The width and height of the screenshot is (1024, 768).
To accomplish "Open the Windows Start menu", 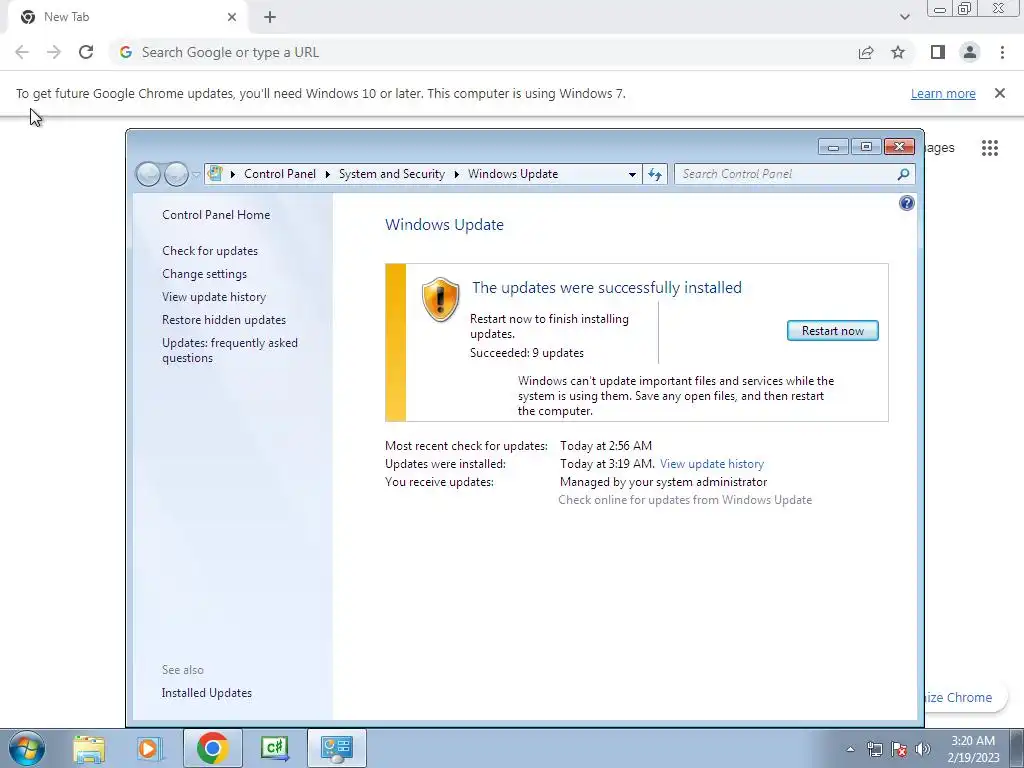I will (26, 748).
